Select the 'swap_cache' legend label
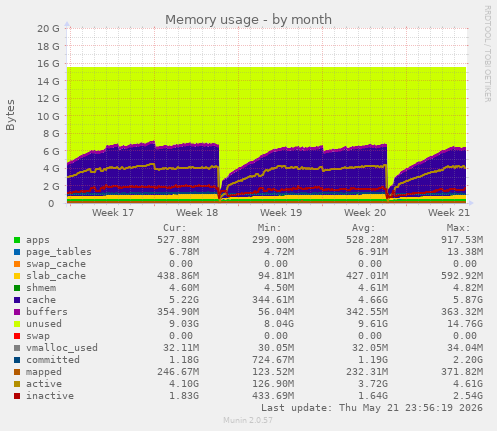497x431 pixels. [56, 264]
